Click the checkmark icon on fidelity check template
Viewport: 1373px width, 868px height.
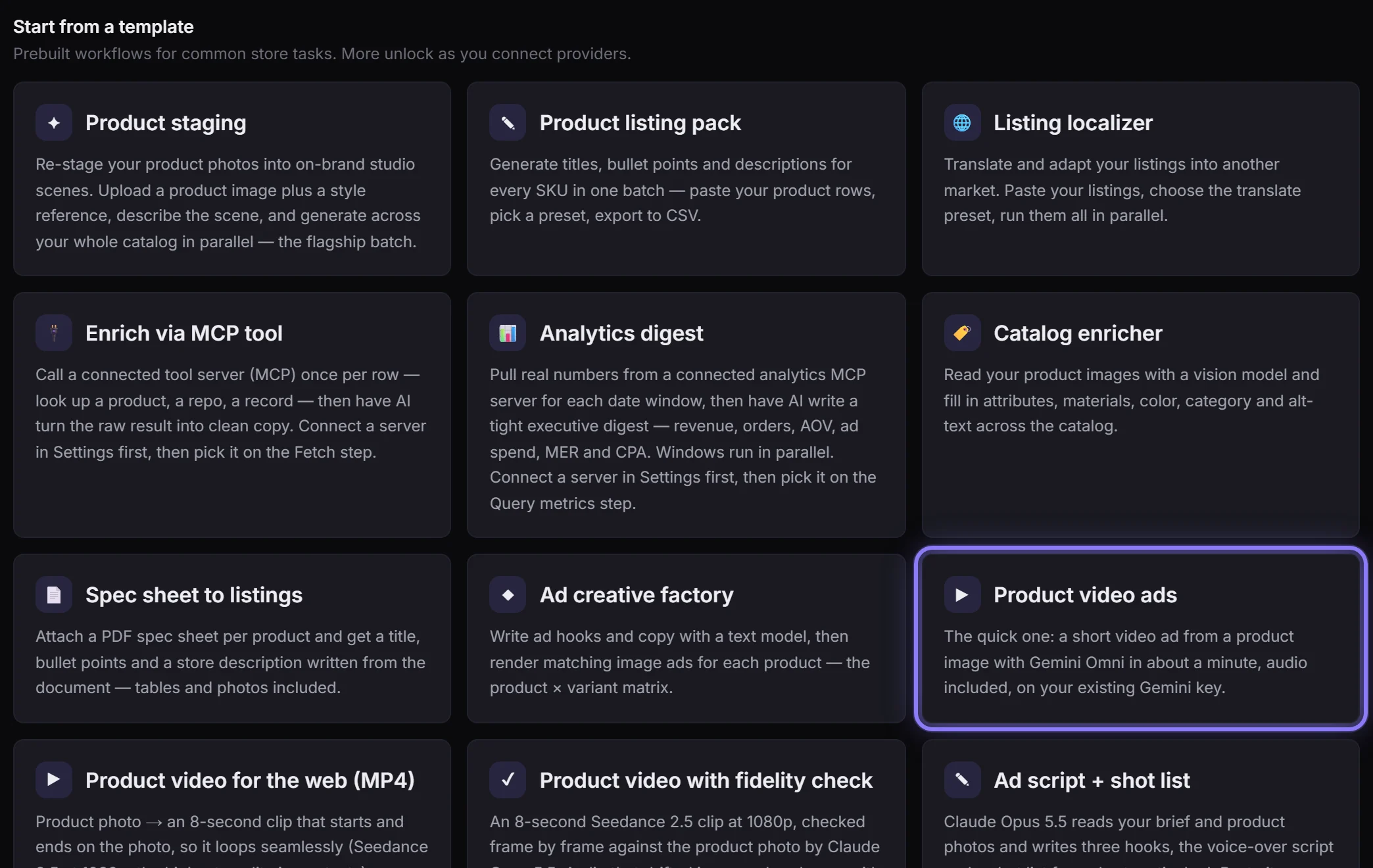508,780
